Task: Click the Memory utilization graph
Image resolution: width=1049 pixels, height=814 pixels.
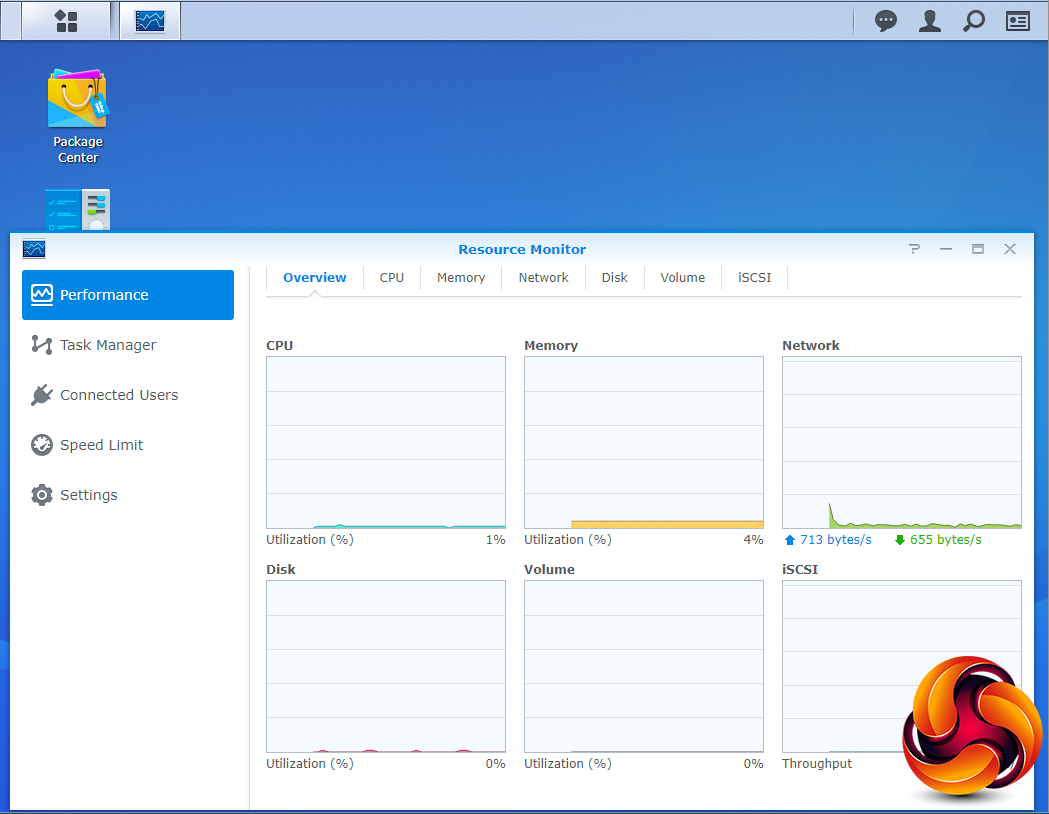Action: point(644,442)
